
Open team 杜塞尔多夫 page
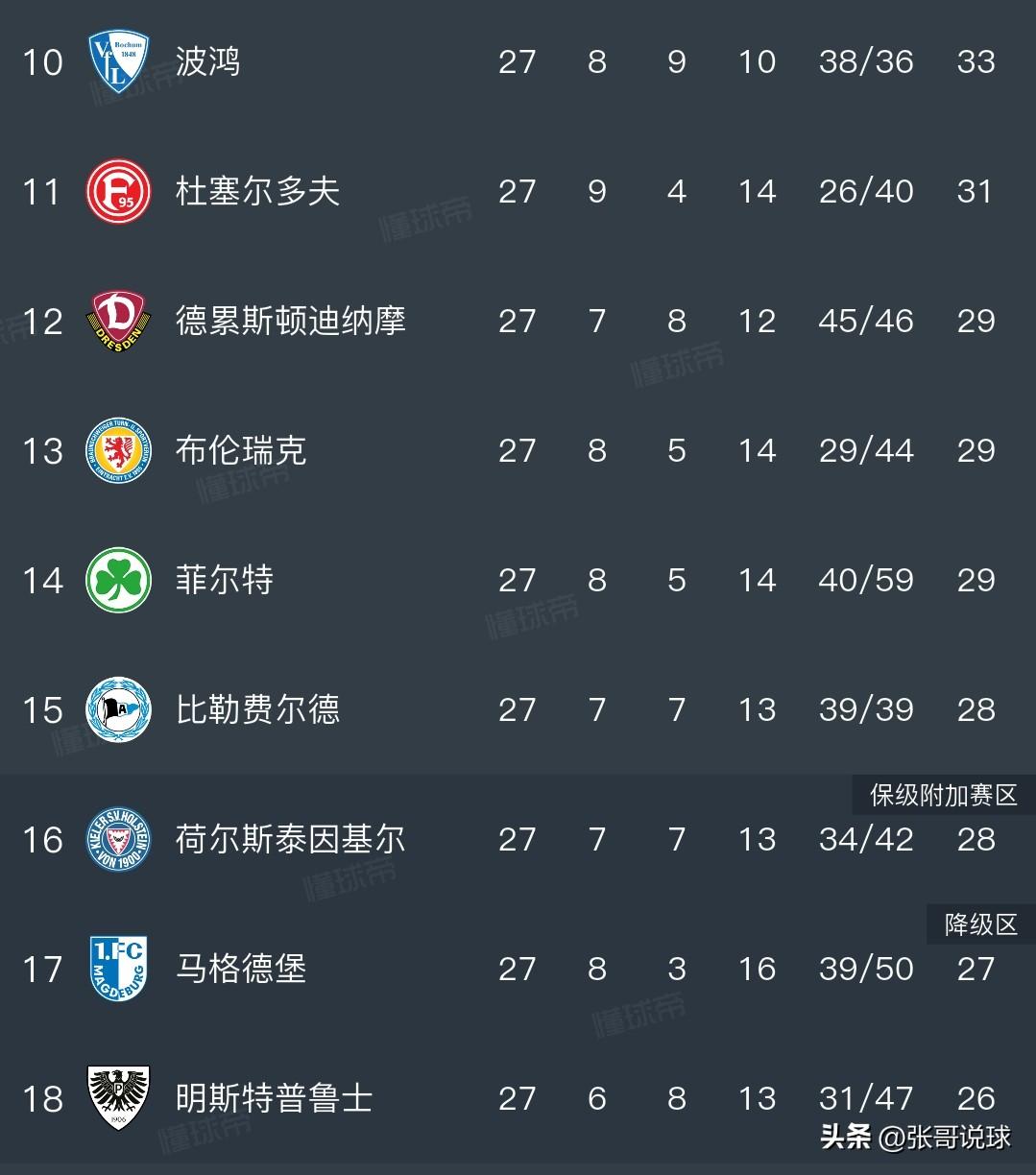pos(257,191)
